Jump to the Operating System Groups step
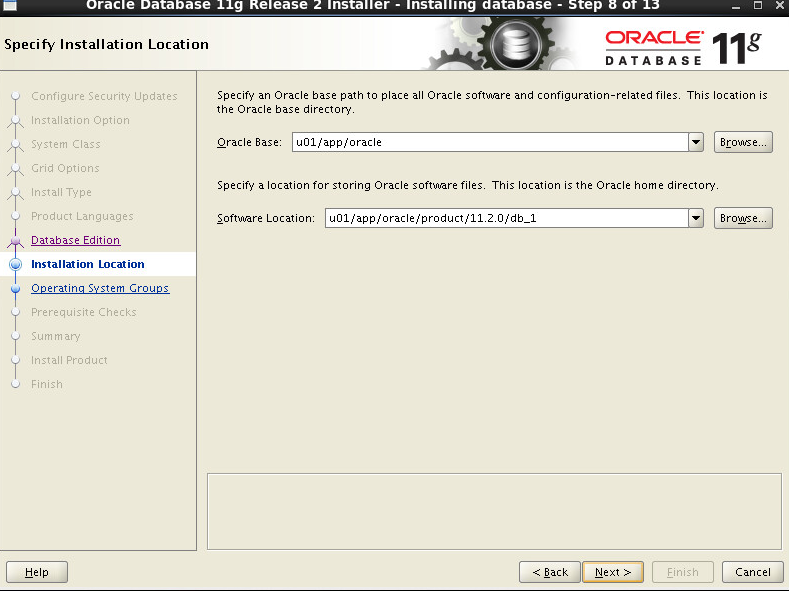This screenshot has height=591, width=789. pyautogui.click(x=100, y=288)
